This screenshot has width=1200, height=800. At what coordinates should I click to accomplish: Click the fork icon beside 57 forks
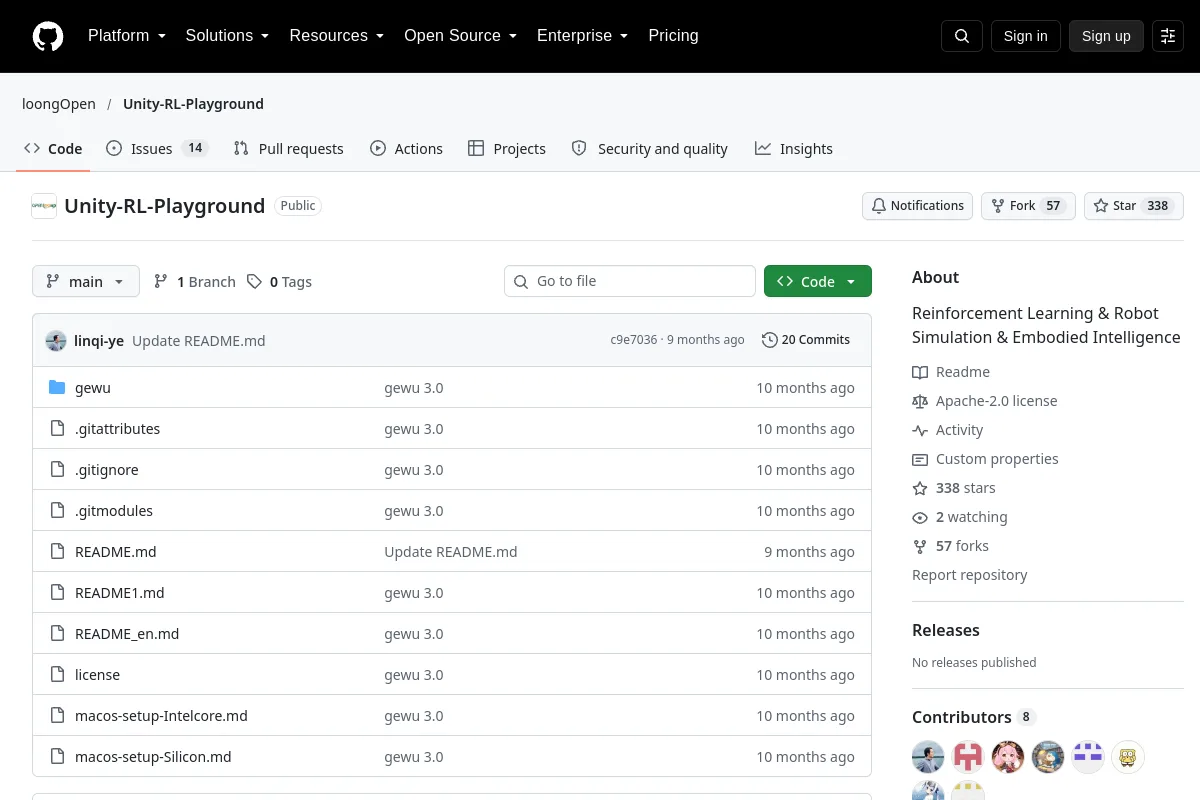point(920,546)
